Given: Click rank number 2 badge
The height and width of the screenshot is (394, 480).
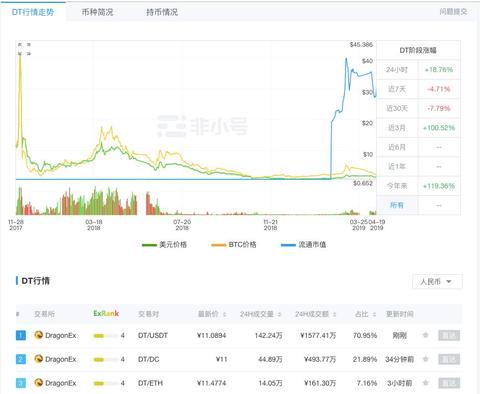Looking at the screenshot, I should 21,359.
